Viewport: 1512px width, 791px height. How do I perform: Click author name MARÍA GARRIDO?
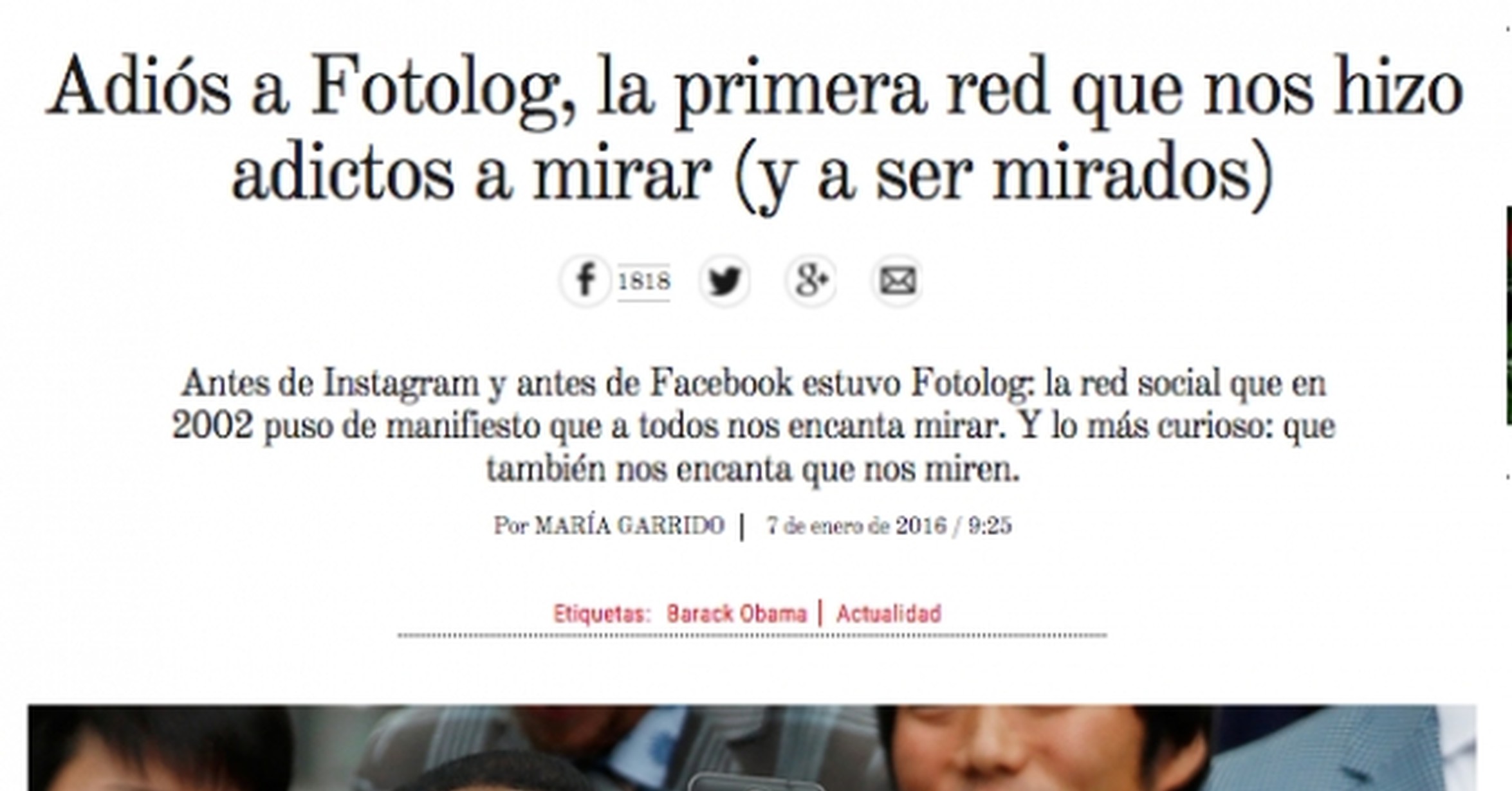click(x=630, y=525)
